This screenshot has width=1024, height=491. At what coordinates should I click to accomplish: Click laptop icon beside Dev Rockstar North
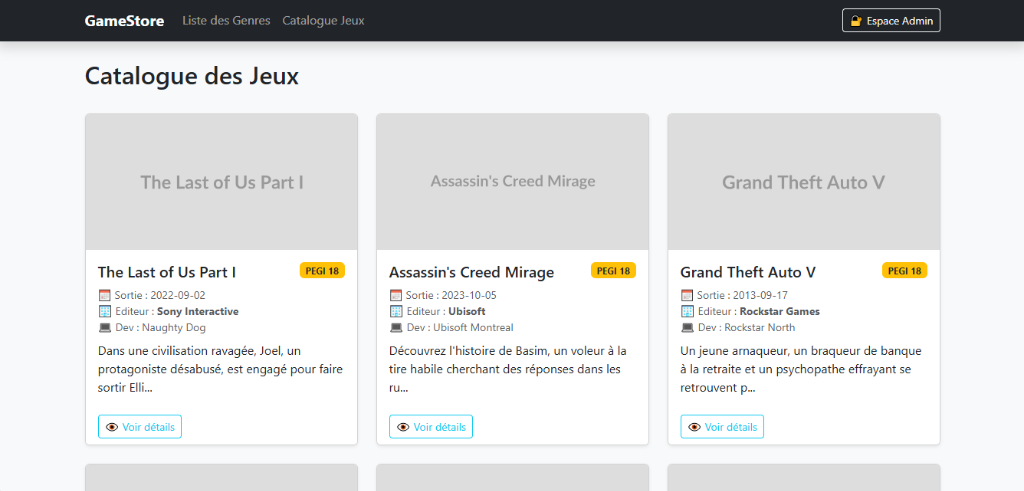pos(687,328)
